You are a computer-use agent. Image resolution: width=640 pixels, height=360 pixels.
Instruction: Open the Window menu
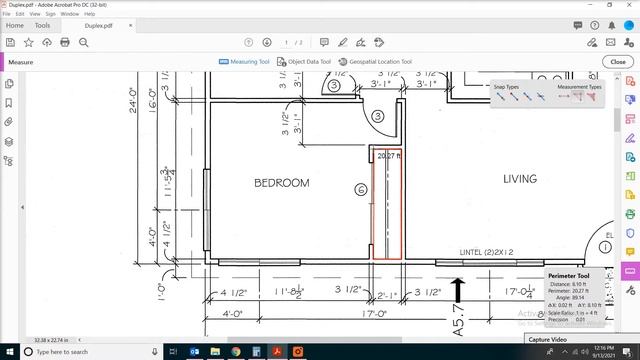tap(70, 14)
